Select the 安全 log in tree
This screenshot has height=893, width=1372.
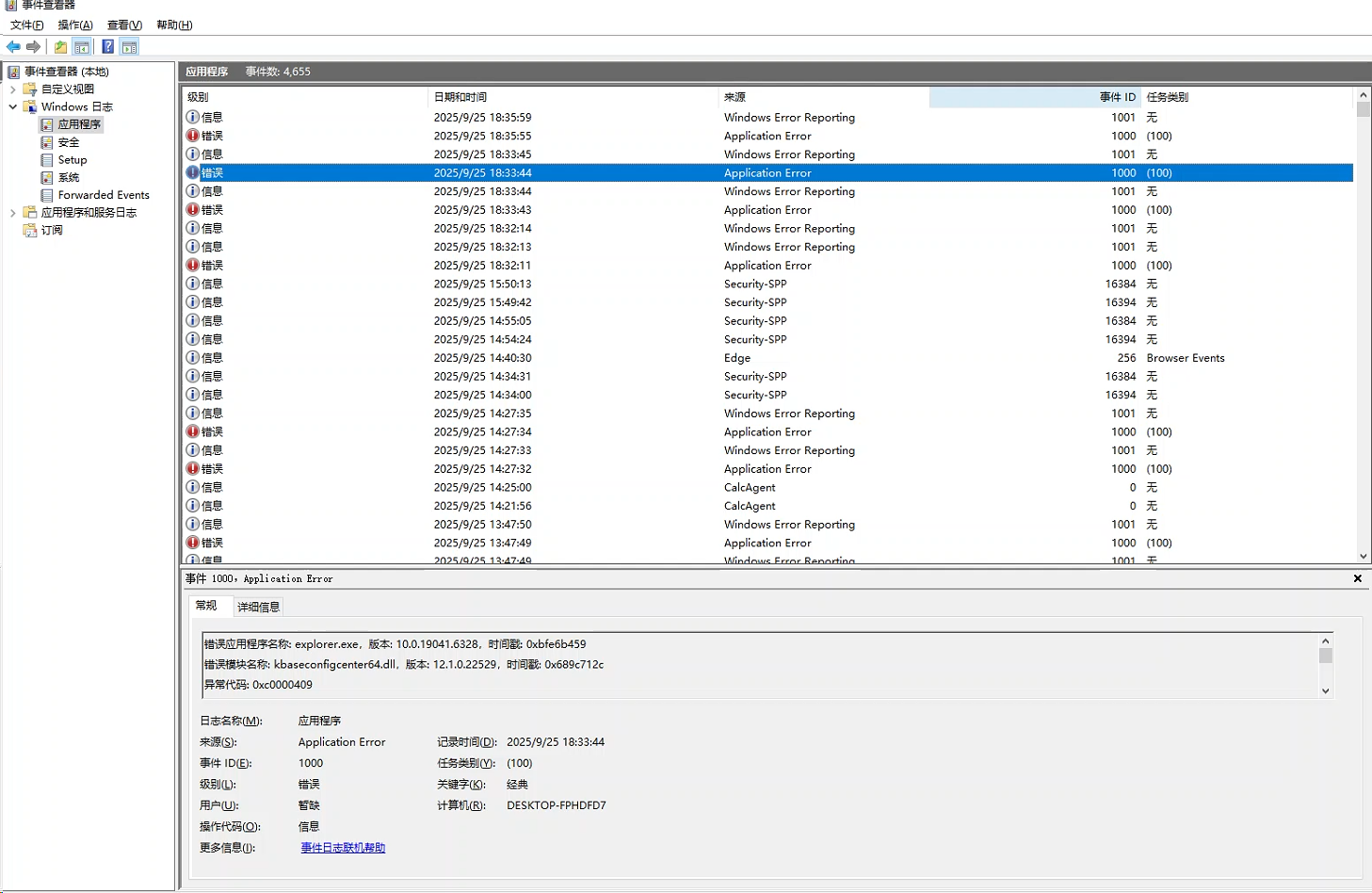[68, 142]
